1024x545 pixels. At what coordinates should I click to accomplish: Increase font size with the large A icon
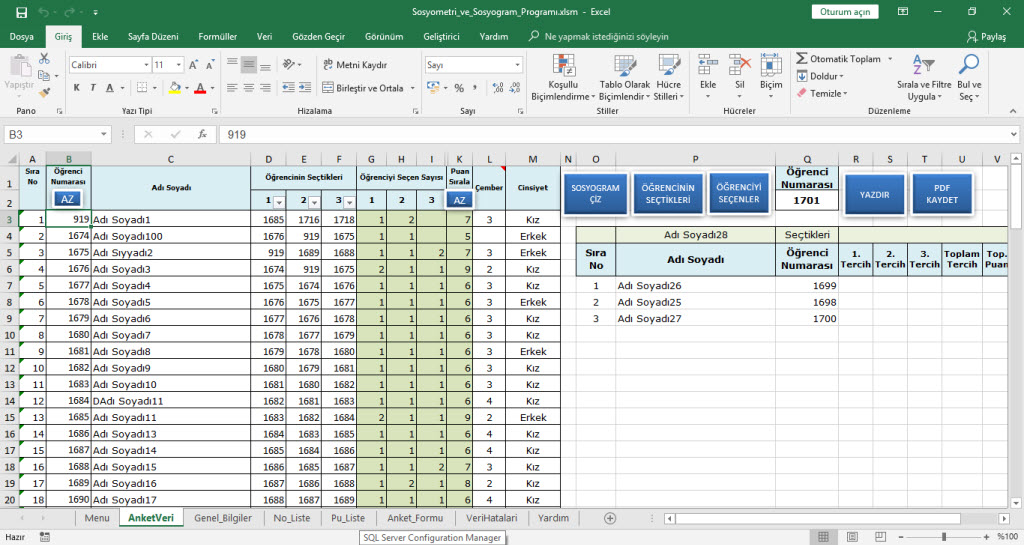coord(193,65)
